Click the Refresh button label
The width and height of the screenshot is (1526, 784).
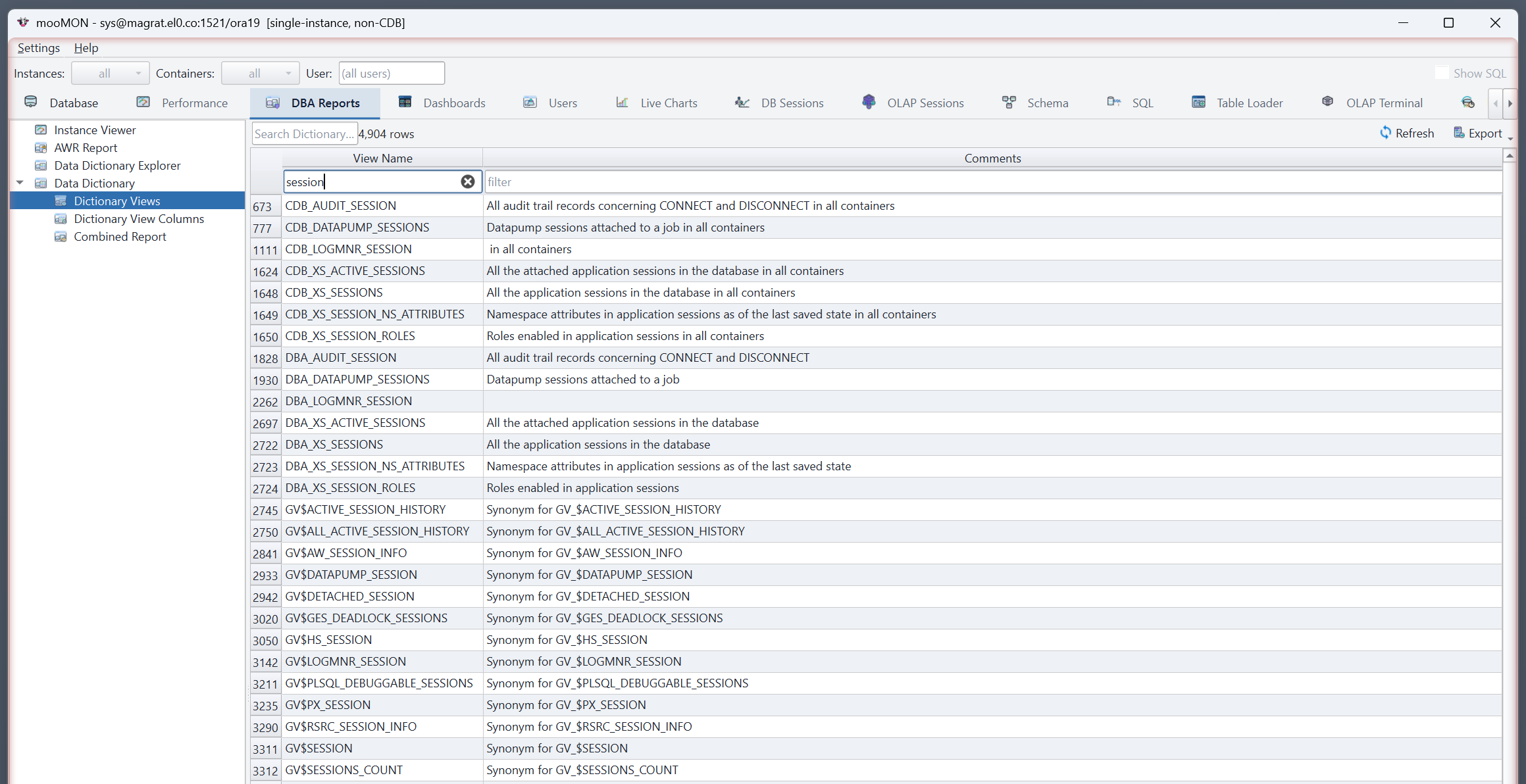(1415, 134)
